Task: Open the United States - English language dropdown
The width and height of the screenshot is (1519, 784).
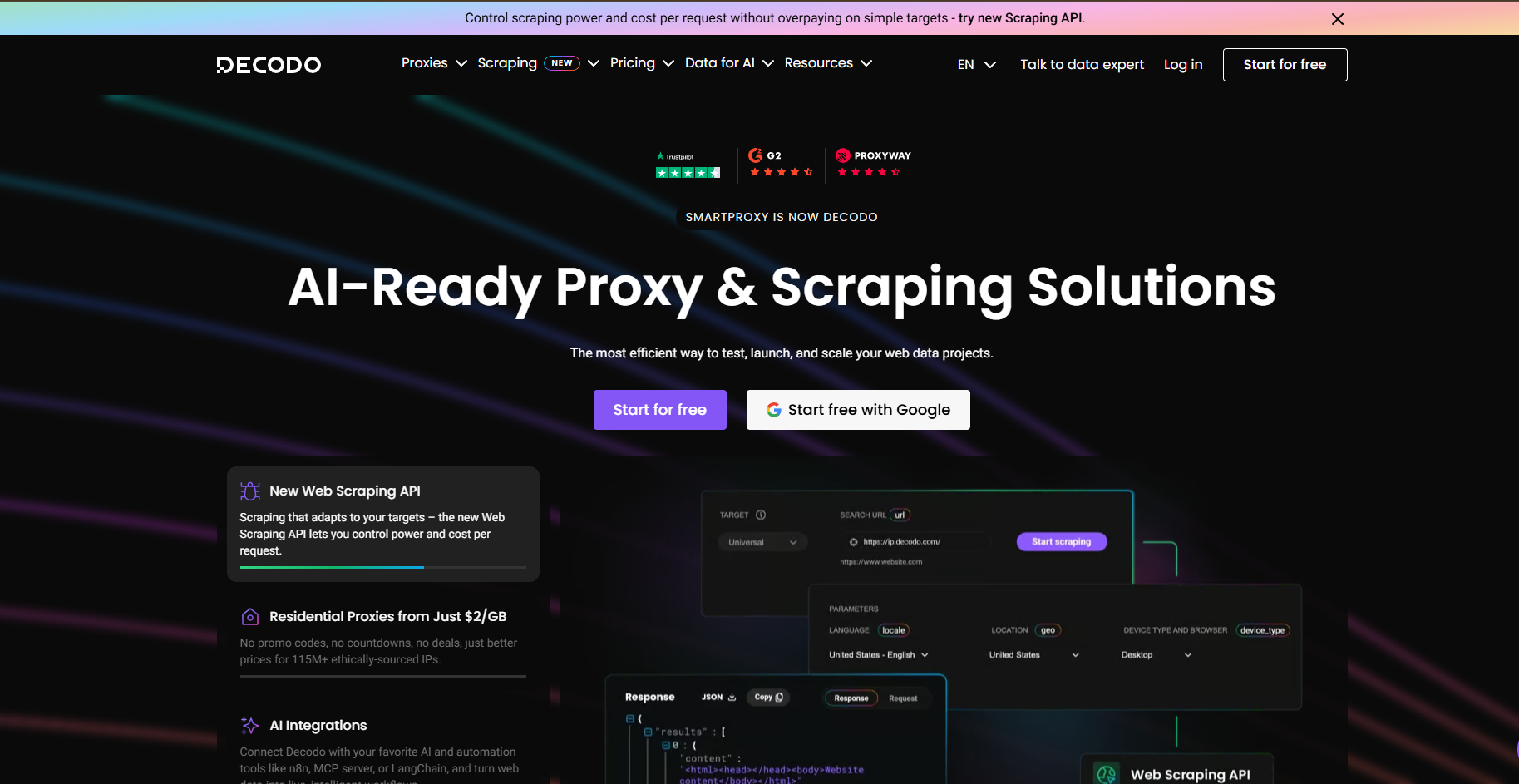Action: click(x=879, y=655)
